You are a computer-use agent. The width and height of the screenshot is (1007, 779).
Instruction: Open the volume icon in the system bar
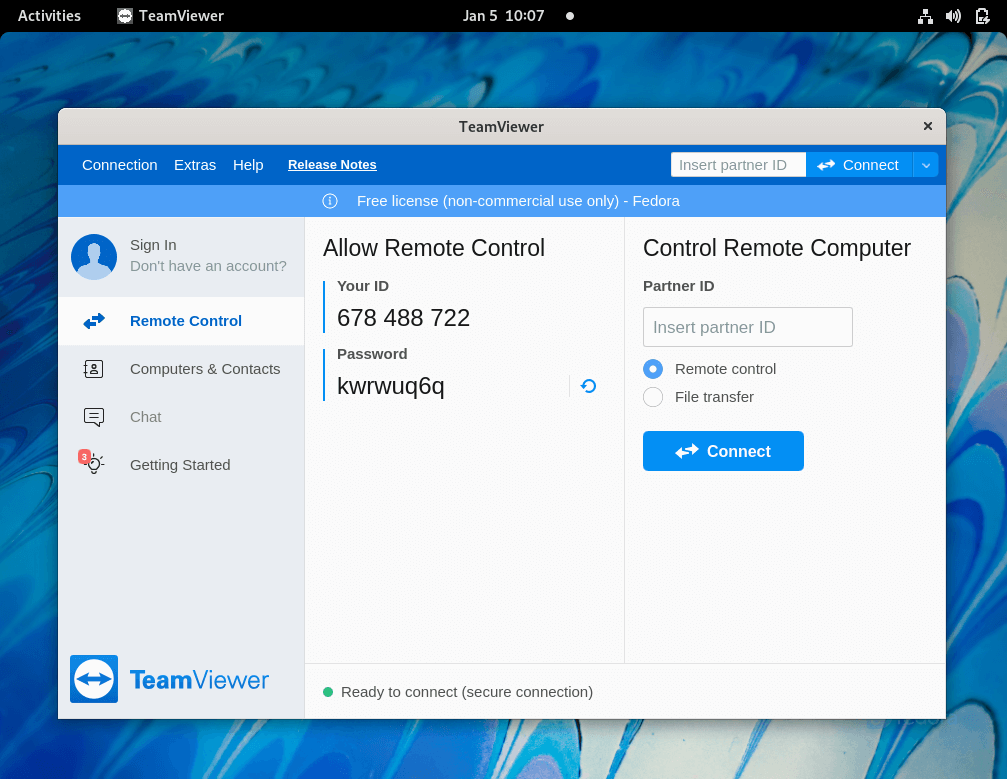[953, 15]
